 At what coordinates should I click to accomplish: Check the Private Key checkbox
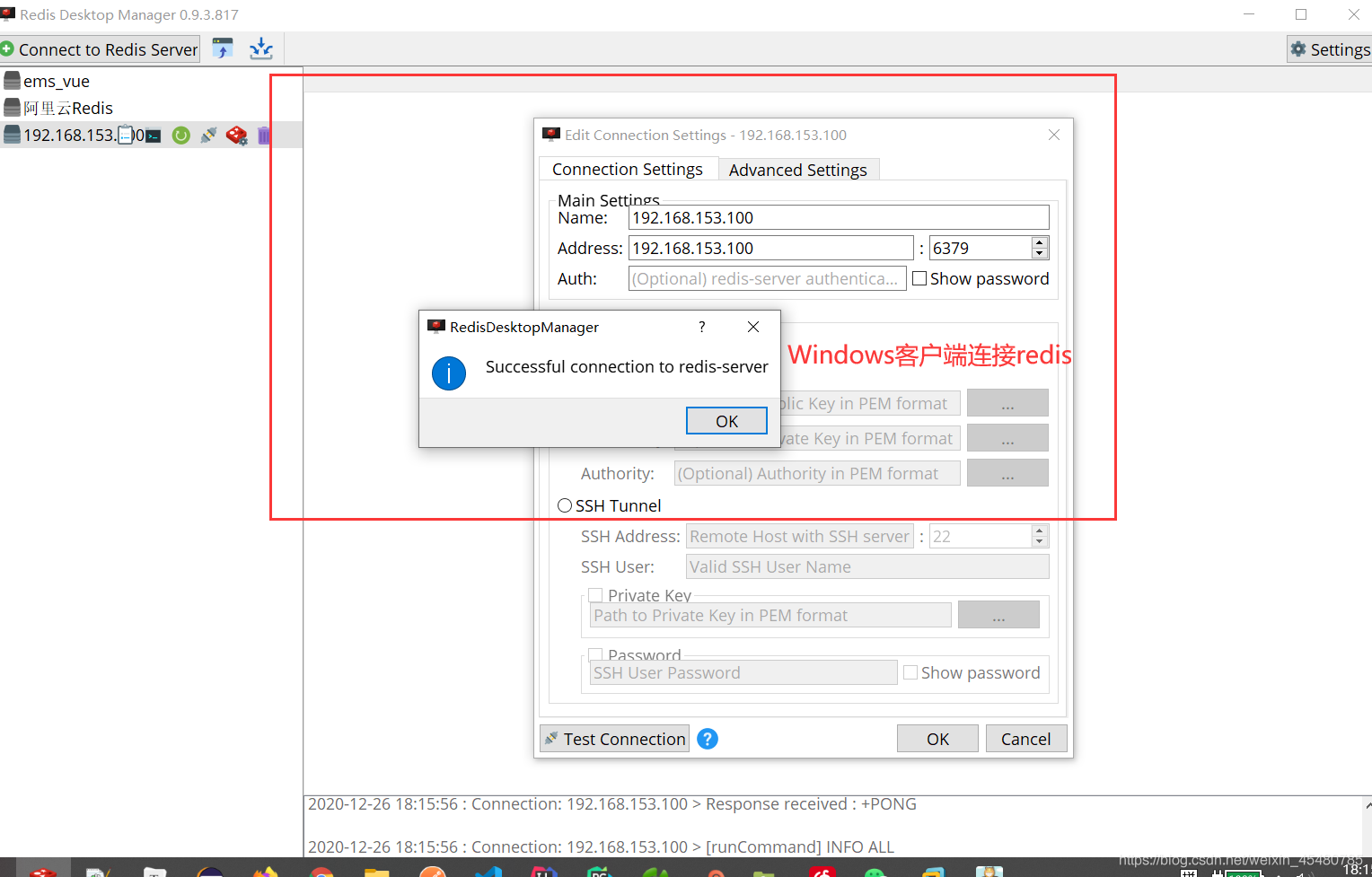click(x=595, y=595)
